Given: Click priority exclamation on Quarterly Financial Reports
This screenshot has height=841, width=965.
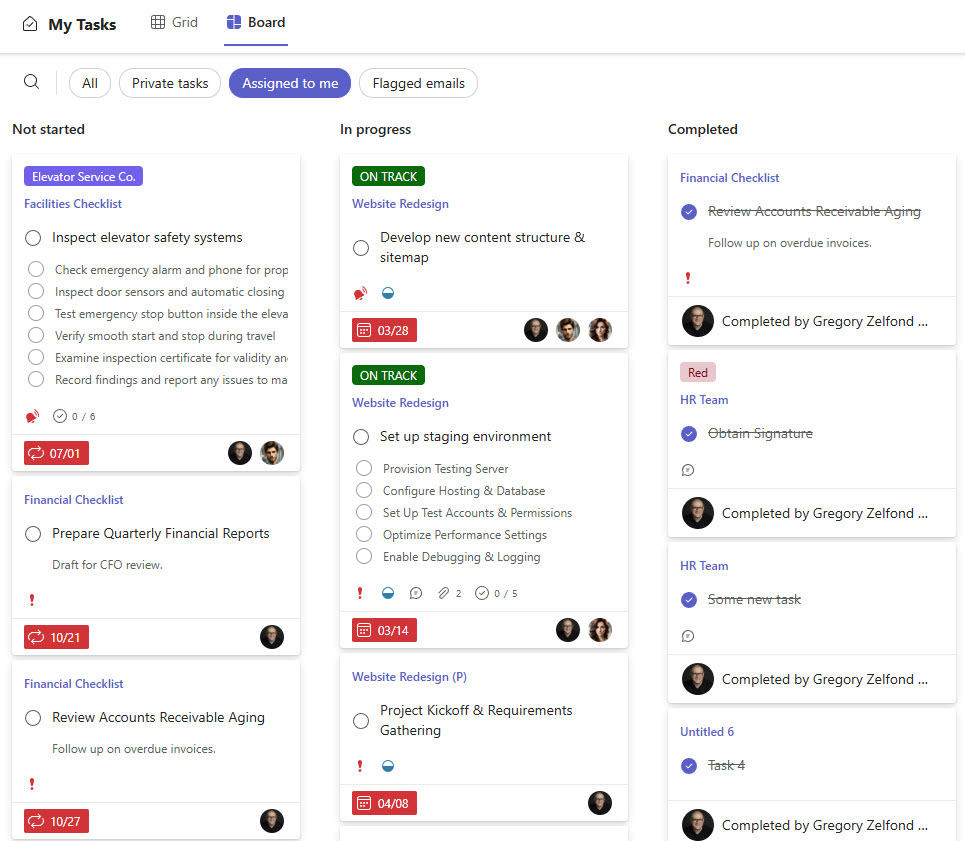Looking at the screenshot, I should 31,600.
